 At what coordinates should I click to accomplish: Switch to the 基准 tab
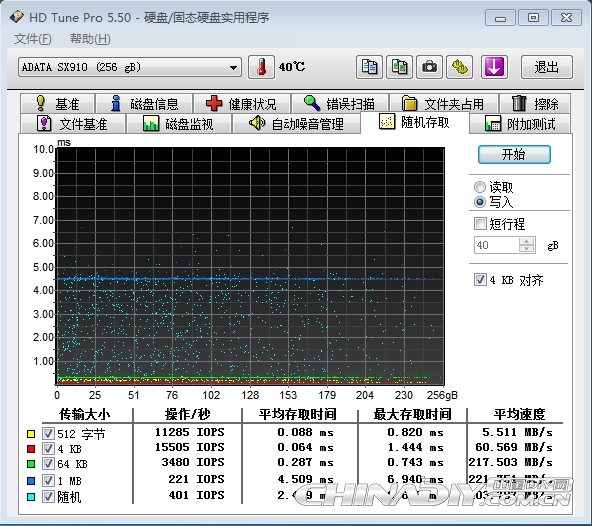(x=57, y=103)
